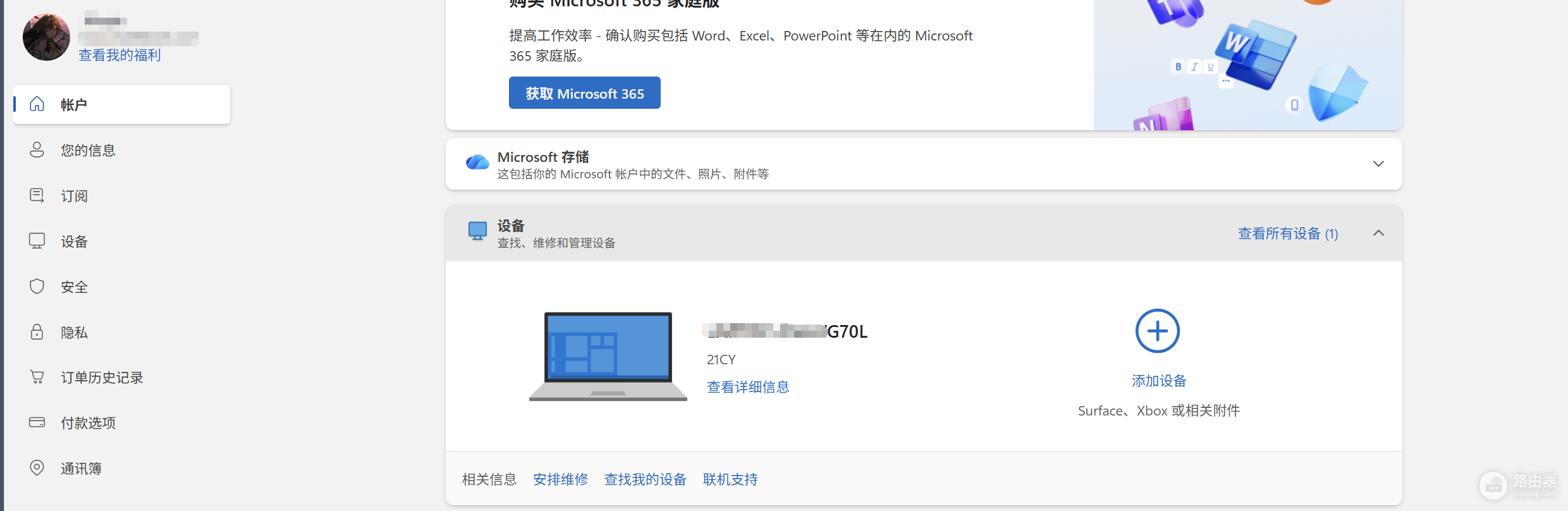Click the lock icon for 隐私
This screenshot has width=1568, height=511.
(37, 332)
